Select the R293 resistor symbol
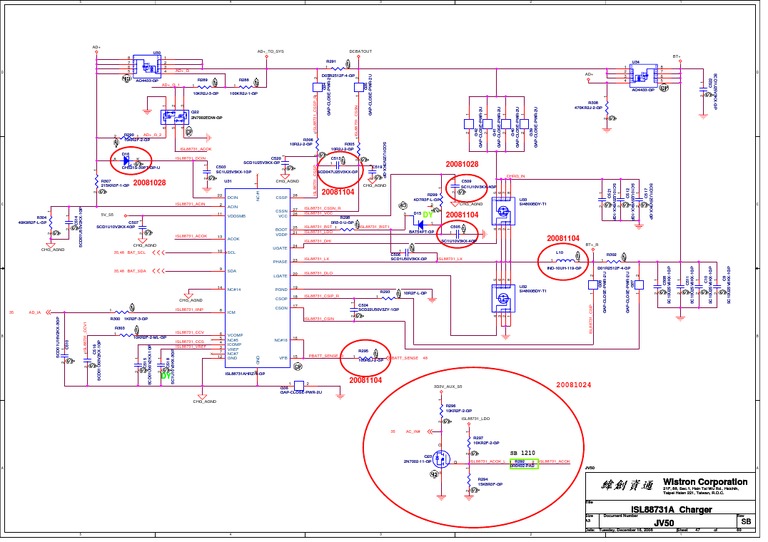The width and height of the screenshot is (768, 542). (388, 298)
